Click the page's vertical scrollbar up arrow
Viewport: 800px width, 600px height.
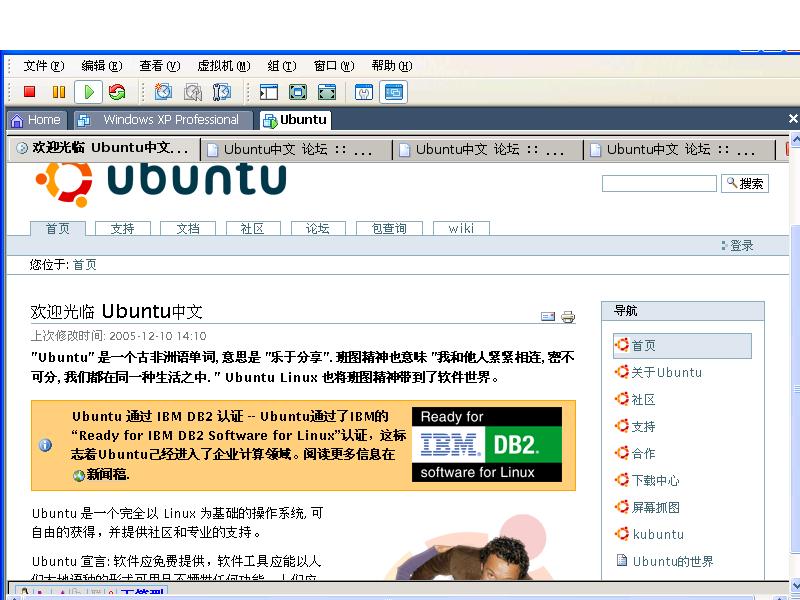coord(795,139)
